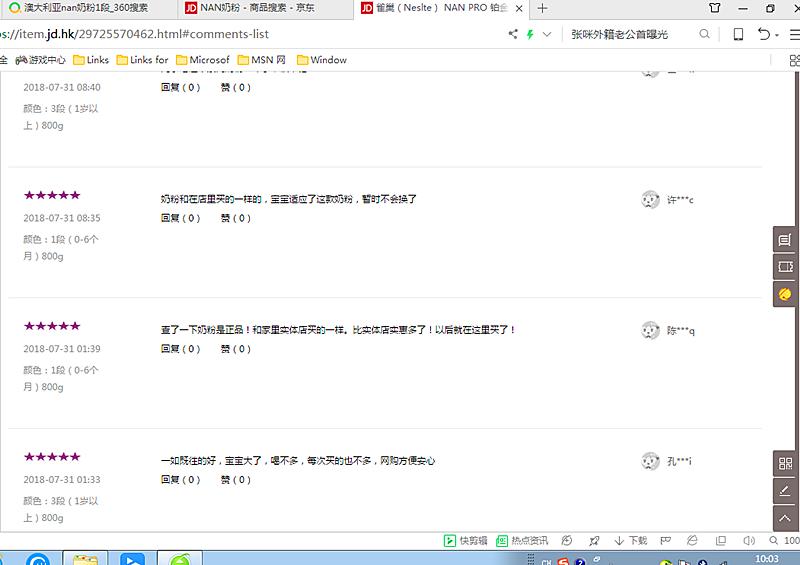Click the green lightning speed-mode icon
Image resolution: width=800 pixels, height=565 pixels.
(530, 34)
